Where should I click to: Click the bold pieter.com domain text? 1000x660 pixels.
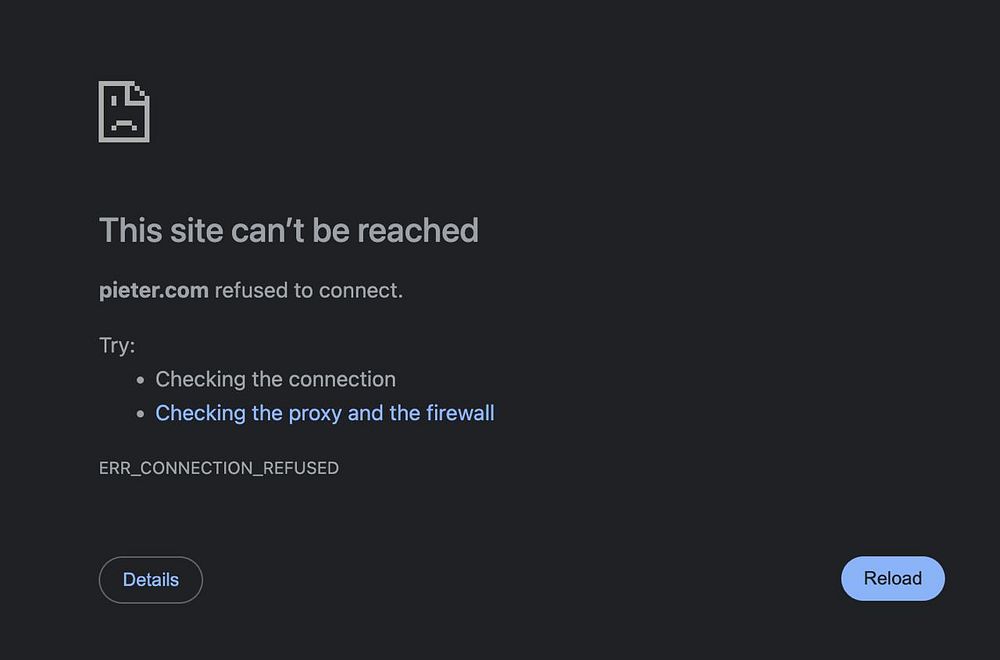point(154,291)
